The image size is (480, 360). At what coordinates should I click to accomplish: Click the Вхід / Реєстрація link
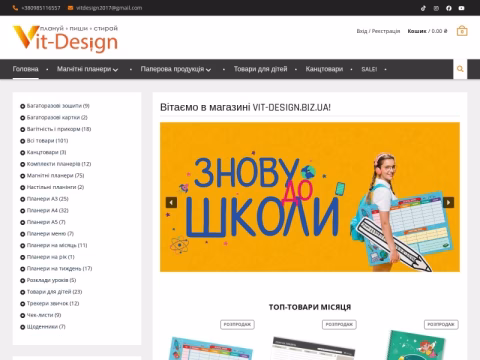tap(378, 31)
